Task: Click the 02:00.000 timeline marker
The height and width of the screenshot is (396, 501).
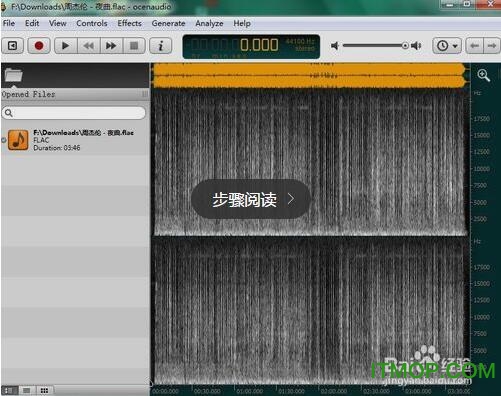Action: click(334, 391)
